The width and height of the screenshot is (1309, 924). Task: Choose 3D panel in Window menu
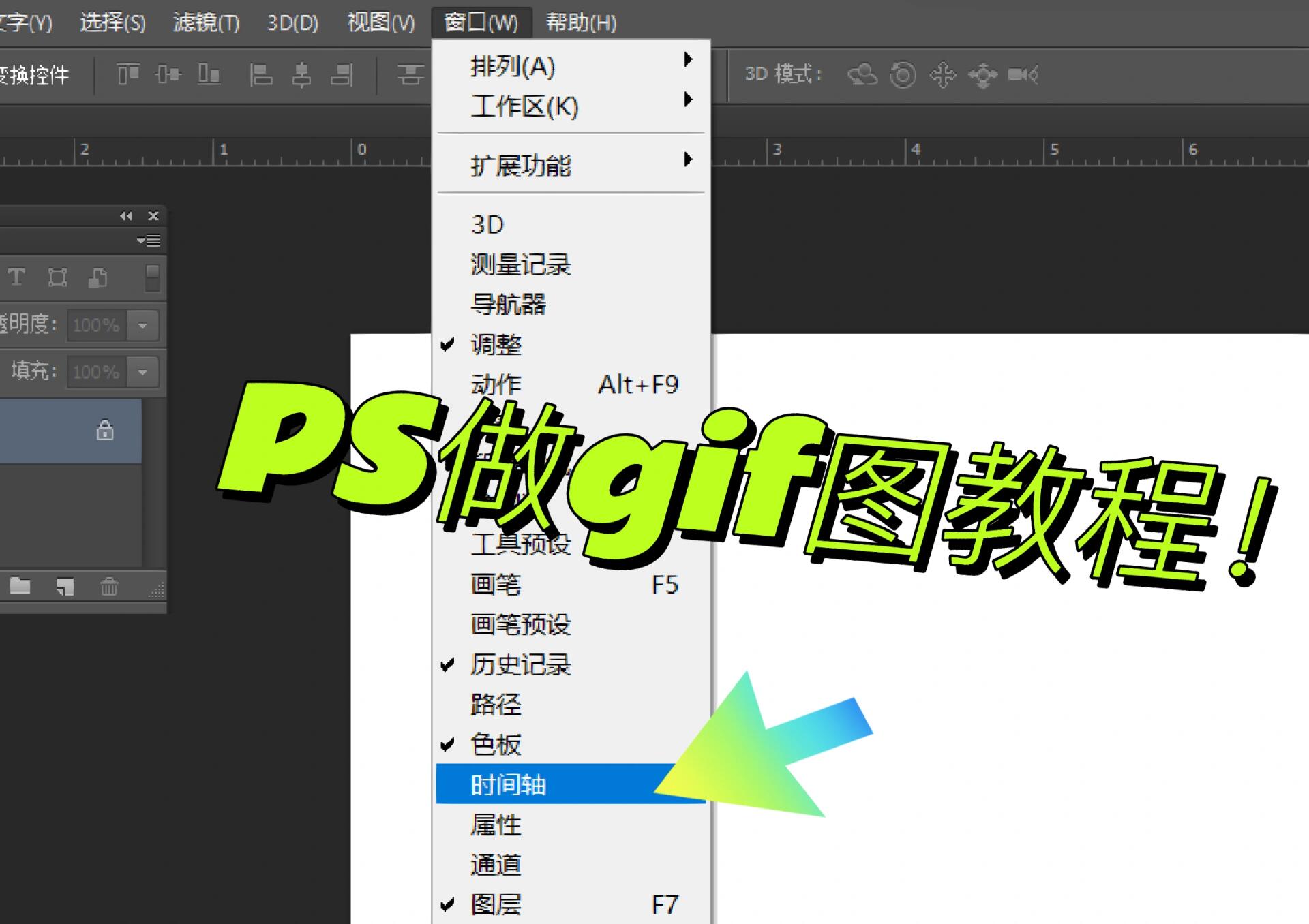click(x=571, y=224)
